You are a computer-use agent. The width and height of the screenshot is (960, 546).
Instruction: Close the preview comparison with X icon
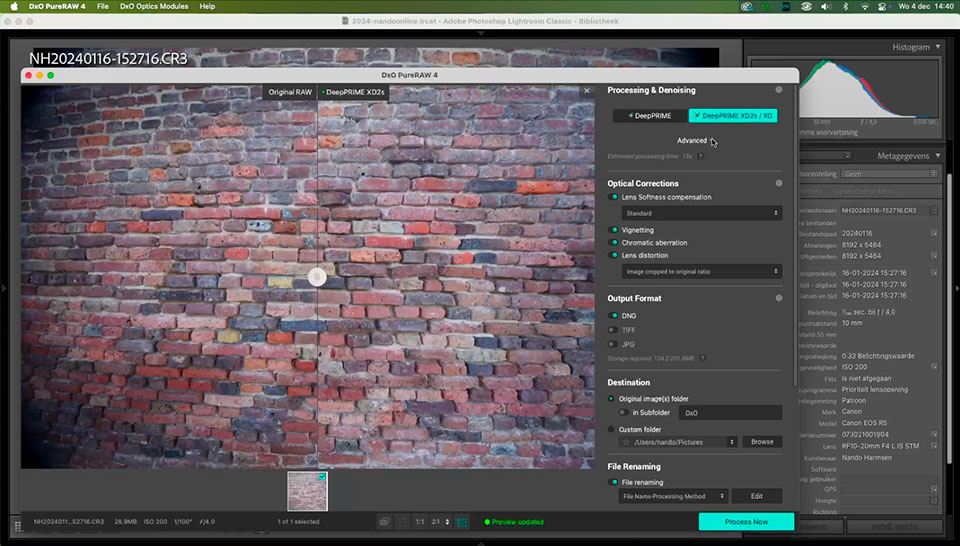tap(587, 91)
